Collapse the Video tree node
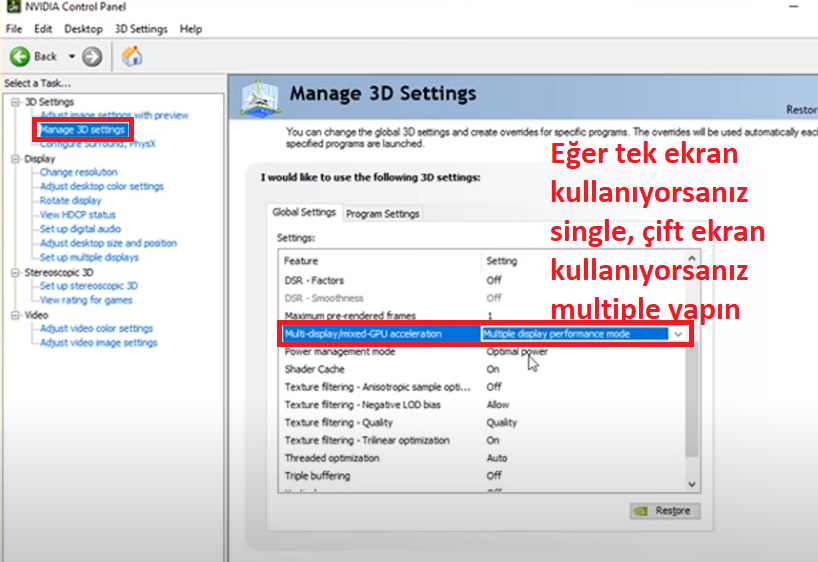This screenshot has width=818, height=562. pyautogui.click(x=16, y=315)
